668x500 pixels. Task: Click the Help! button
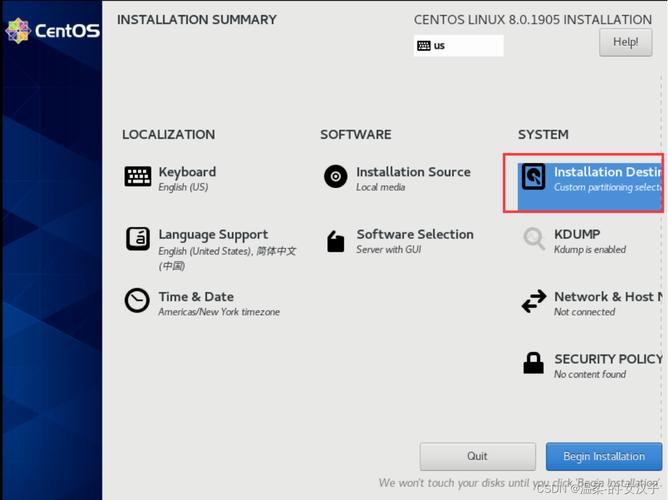tap(625, 42)
